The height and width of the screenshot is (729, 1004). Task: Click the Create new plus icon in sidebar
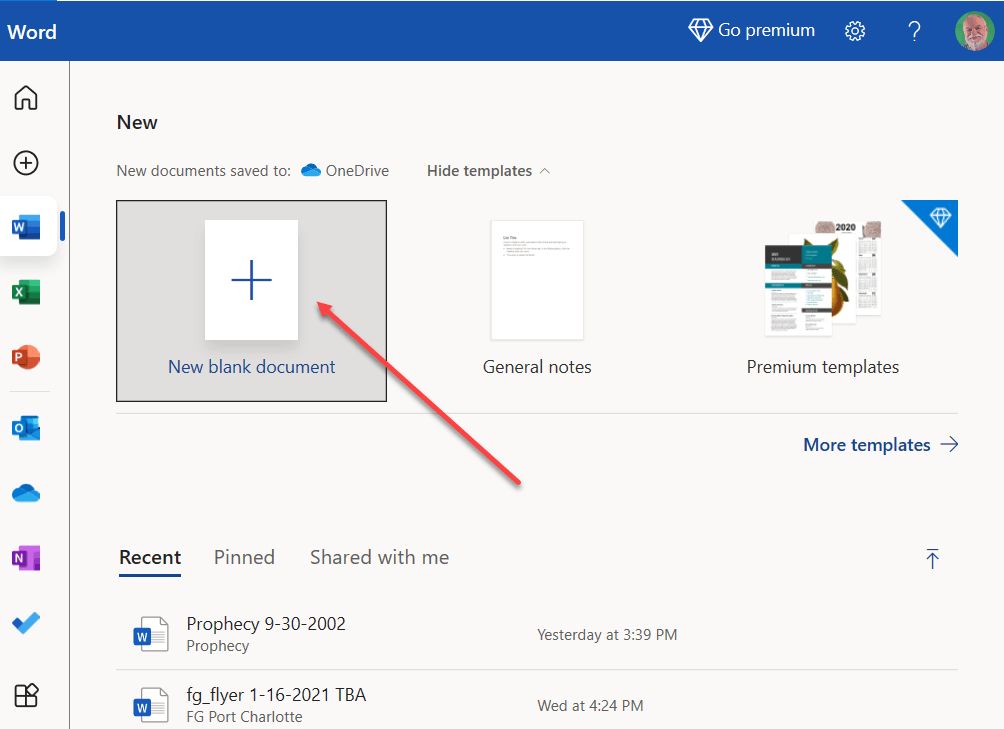click(26, 163)
